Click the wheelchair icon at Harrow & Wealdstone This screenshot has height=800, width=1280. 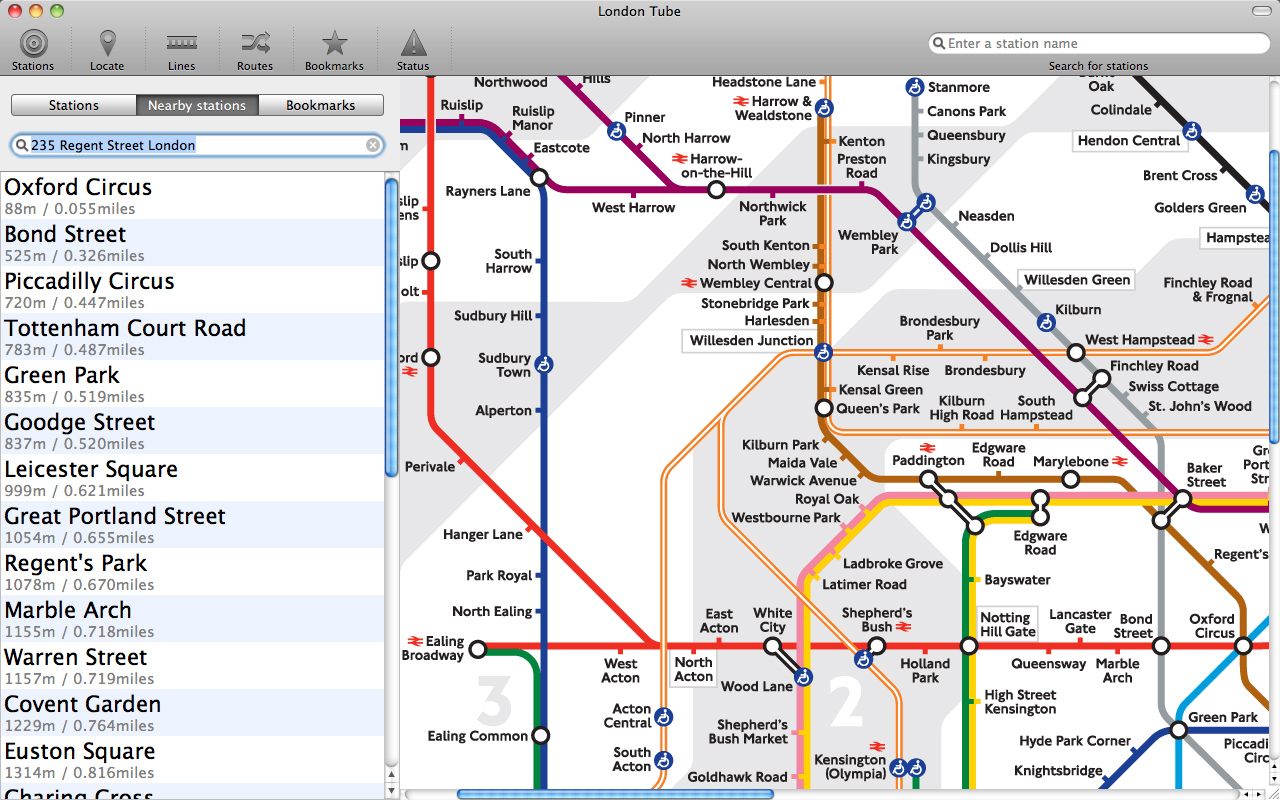tap(824, 107)
